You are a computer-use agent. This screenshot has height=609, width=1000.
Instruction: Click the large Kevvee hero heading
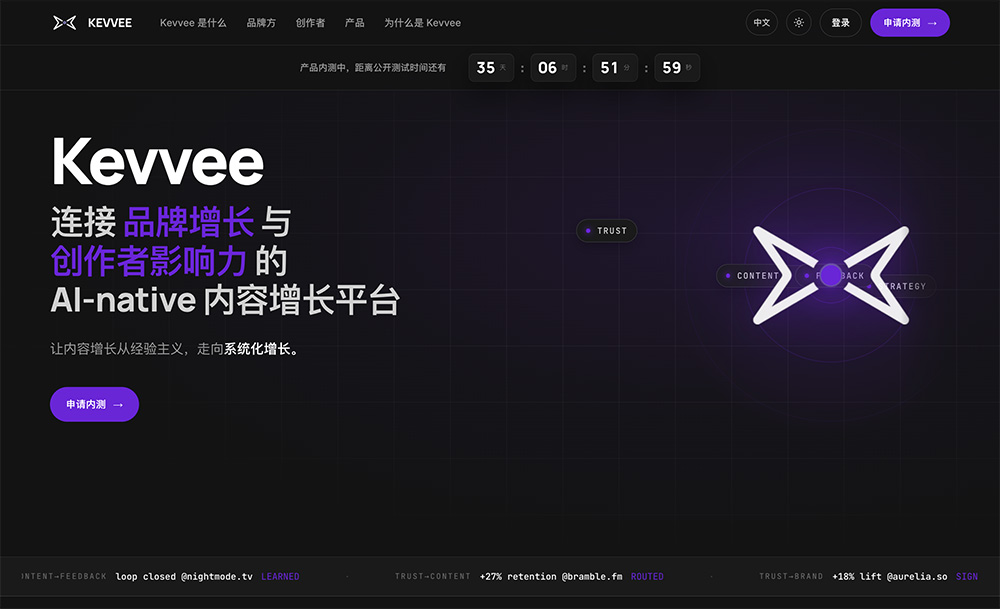[x=158, y=162]
